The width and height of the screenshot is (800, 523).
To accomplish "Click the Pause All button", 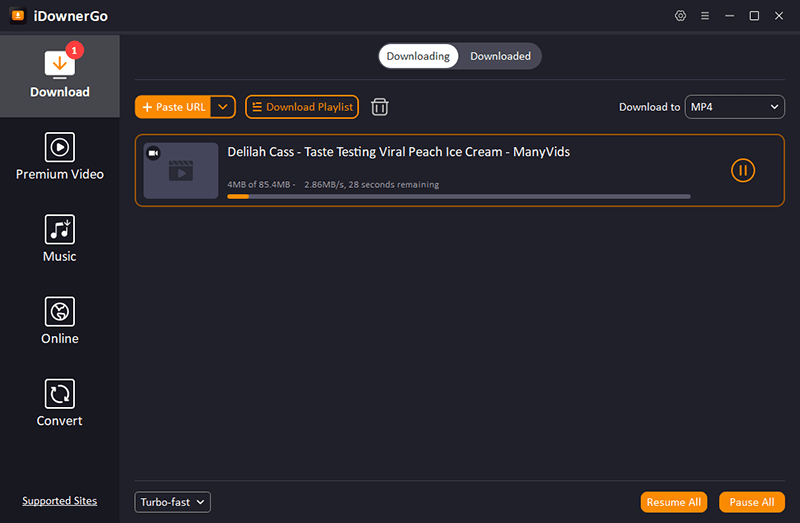I will pyautogui.click(x=752, y=502).
